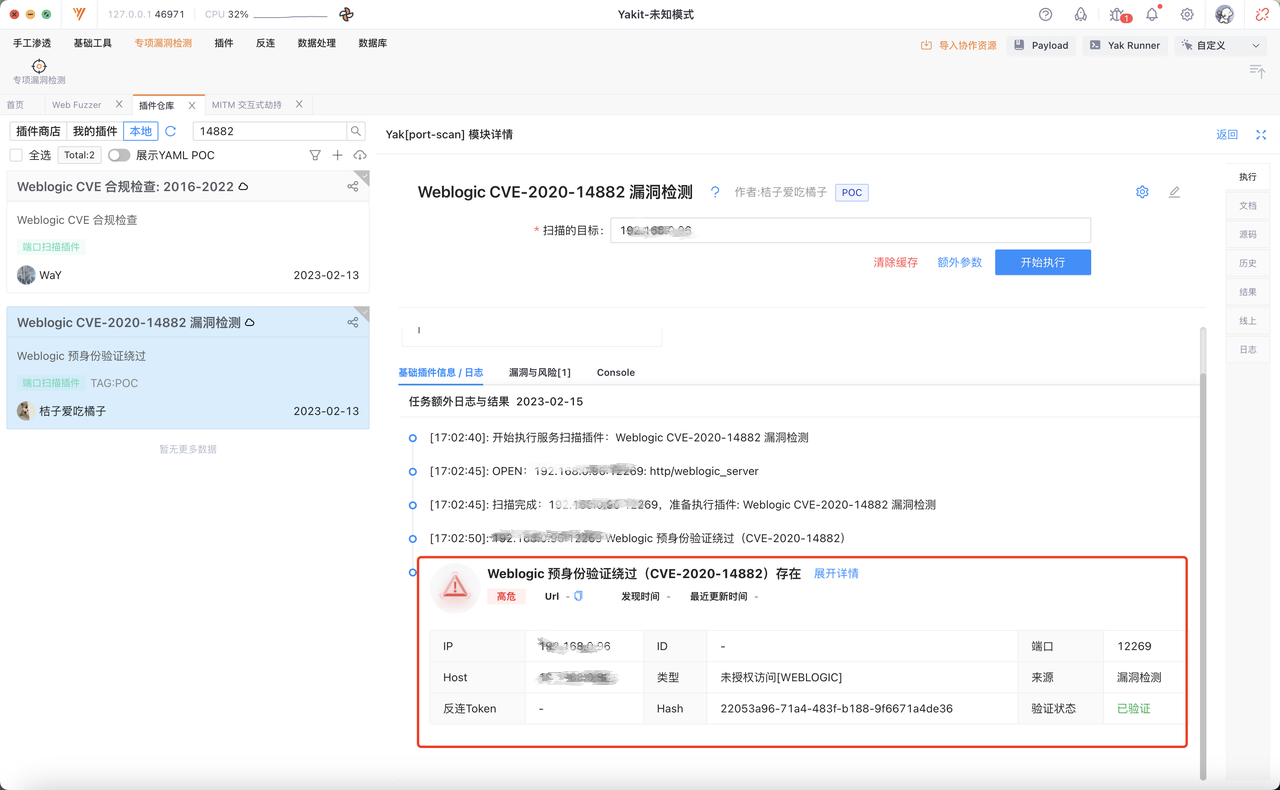Click the fullscreen expand icon beside 返回

tap(1261, 135)
